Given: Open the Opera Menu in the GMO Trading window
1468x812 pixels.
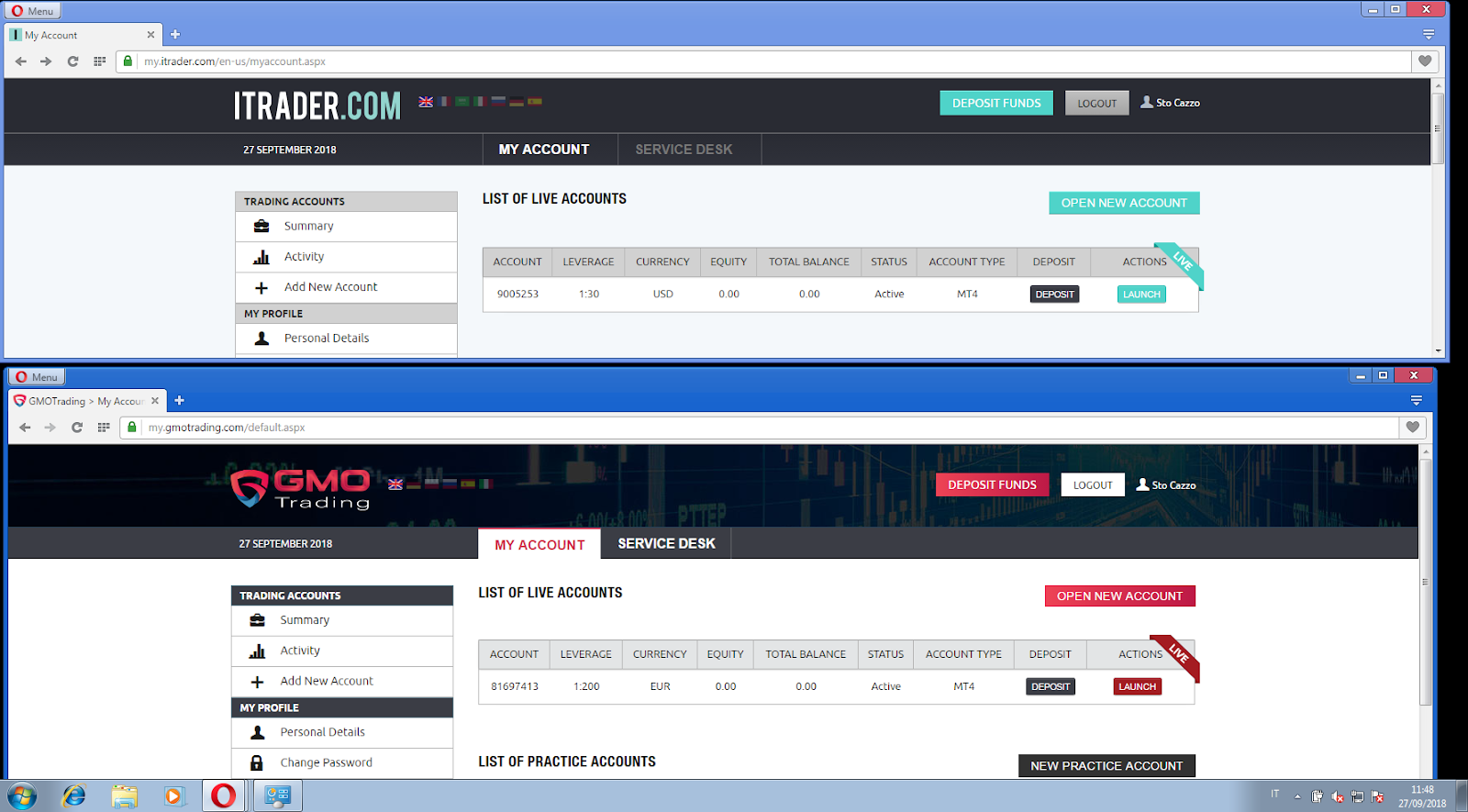Looking at the screenshot, I should pyautogui.click(x=37, y=377).
